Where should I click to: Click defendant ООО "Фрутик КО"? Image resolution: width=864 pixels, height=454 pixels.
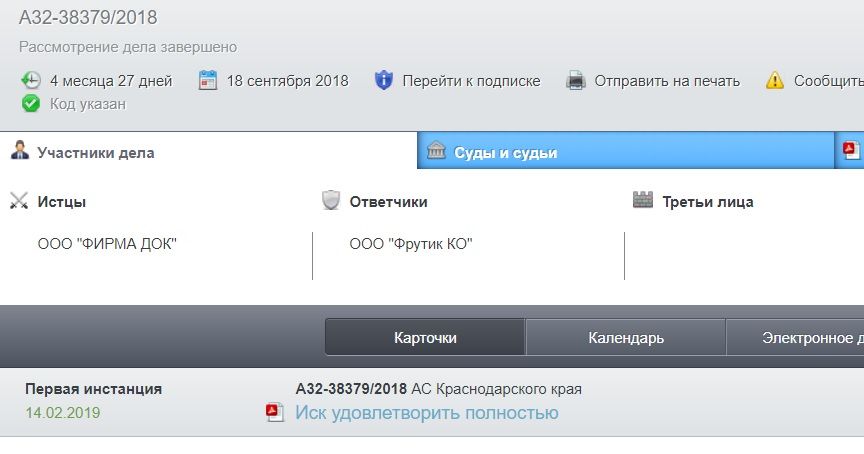click(410, 243)
